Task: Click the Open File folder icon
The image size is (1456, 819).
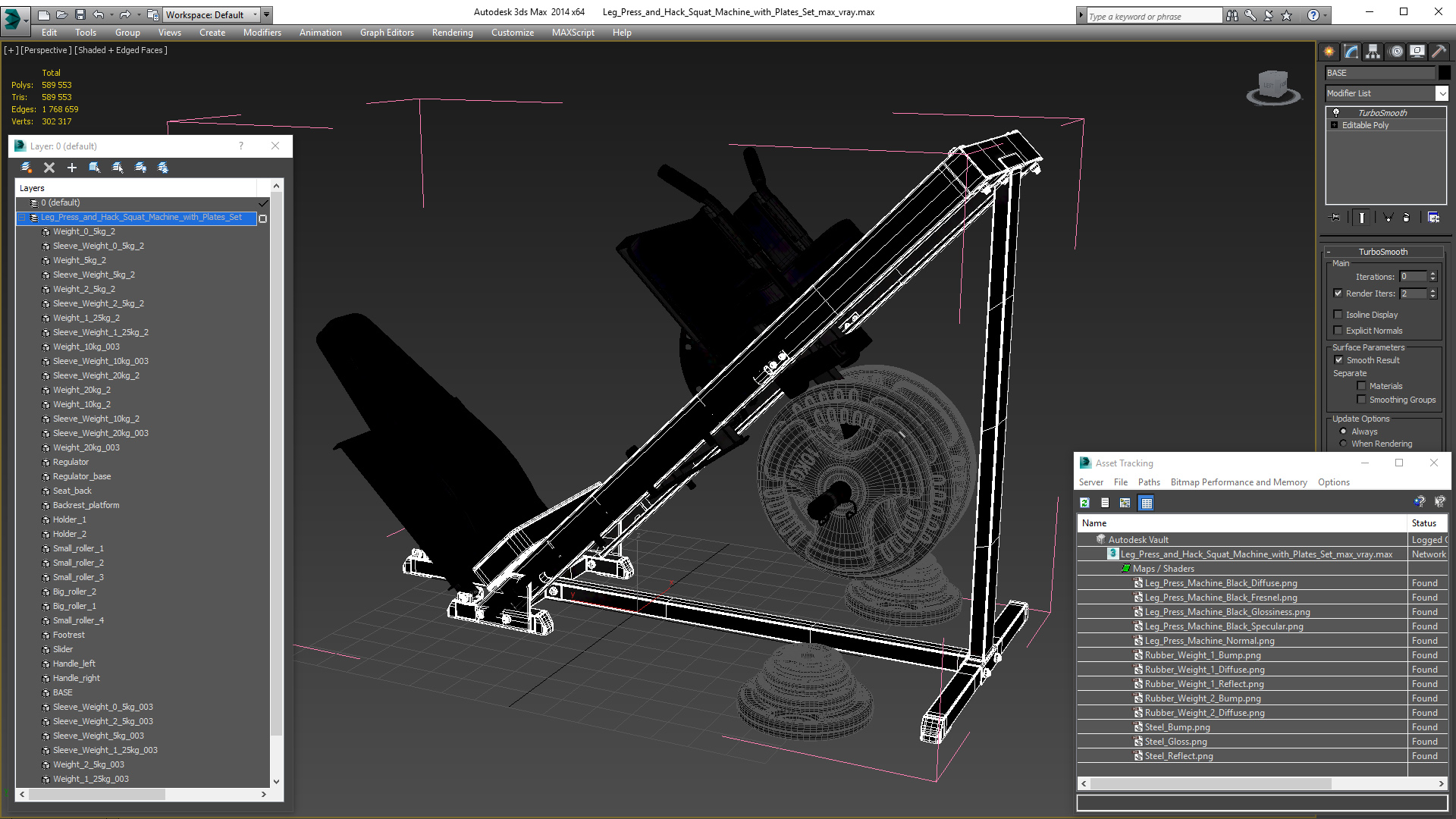Action: tap(61, 14)
